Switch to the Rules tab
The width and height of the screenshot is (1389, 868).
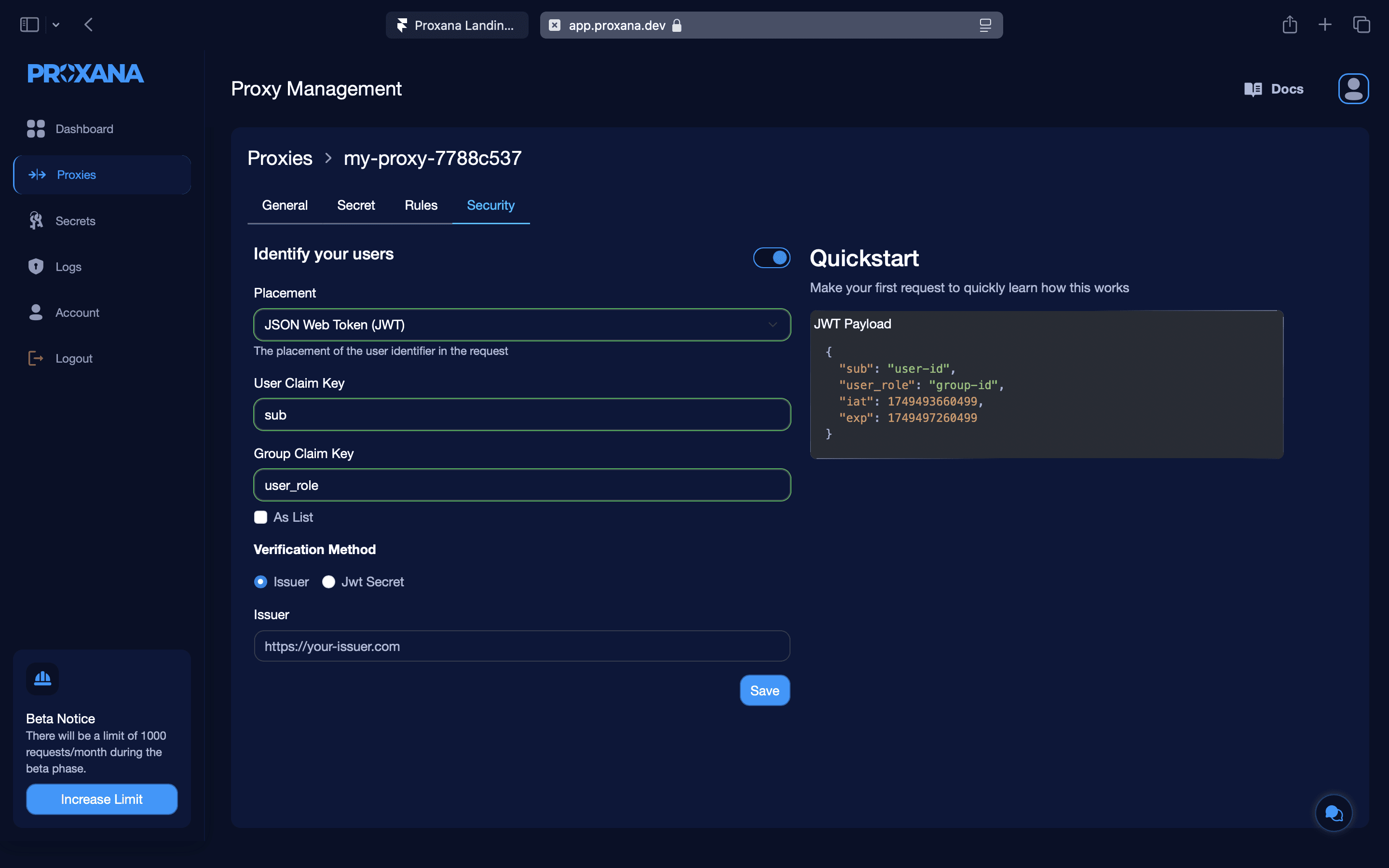(421, 205)
